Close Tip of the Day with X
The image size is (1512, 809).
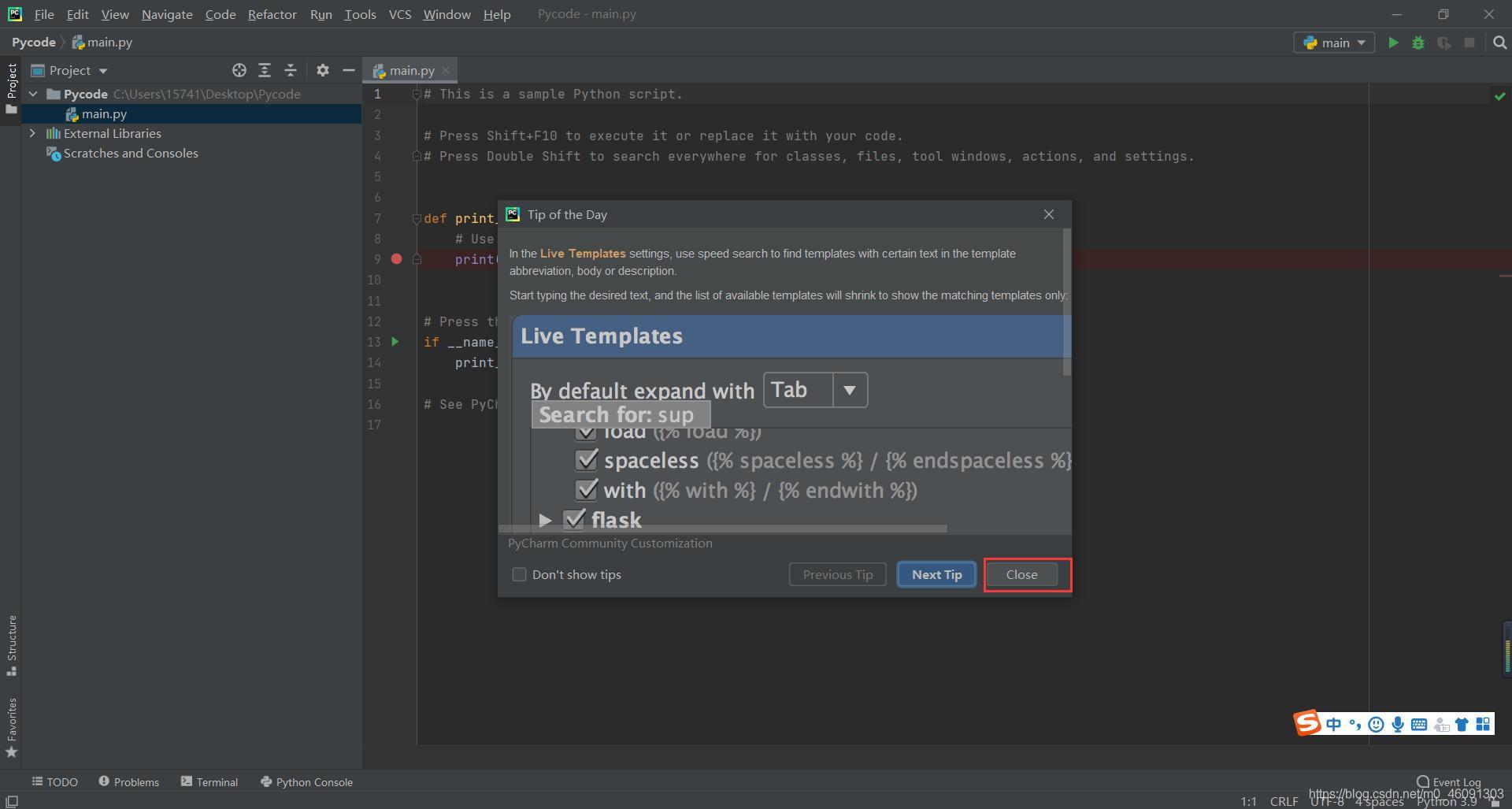click(1049, 214)
